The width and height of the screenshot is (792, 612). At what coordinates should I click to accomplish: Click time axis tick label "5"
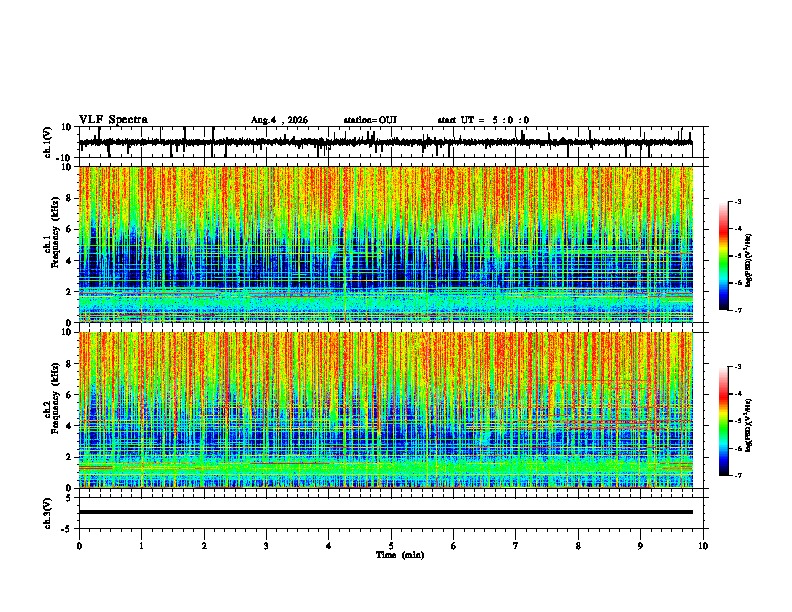pos(391,546)
